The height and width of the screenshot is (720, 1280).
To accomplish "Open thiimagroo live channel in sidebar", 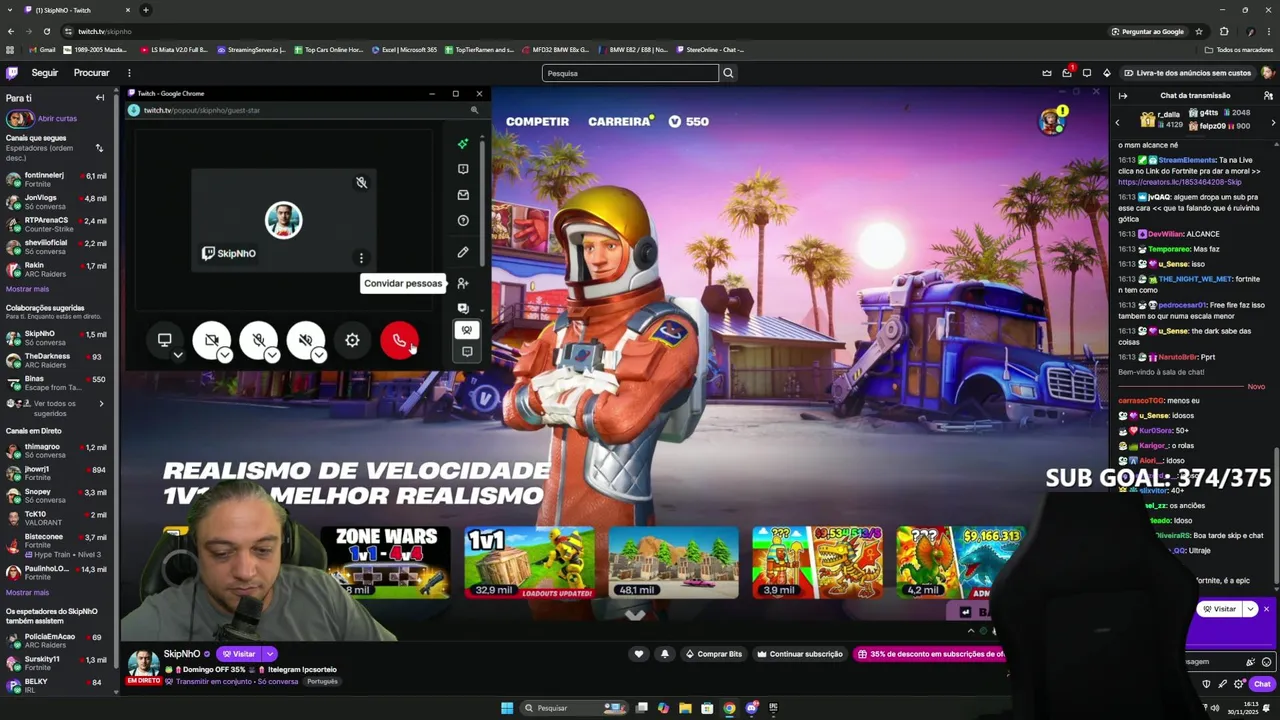I will tap(56, 450).
